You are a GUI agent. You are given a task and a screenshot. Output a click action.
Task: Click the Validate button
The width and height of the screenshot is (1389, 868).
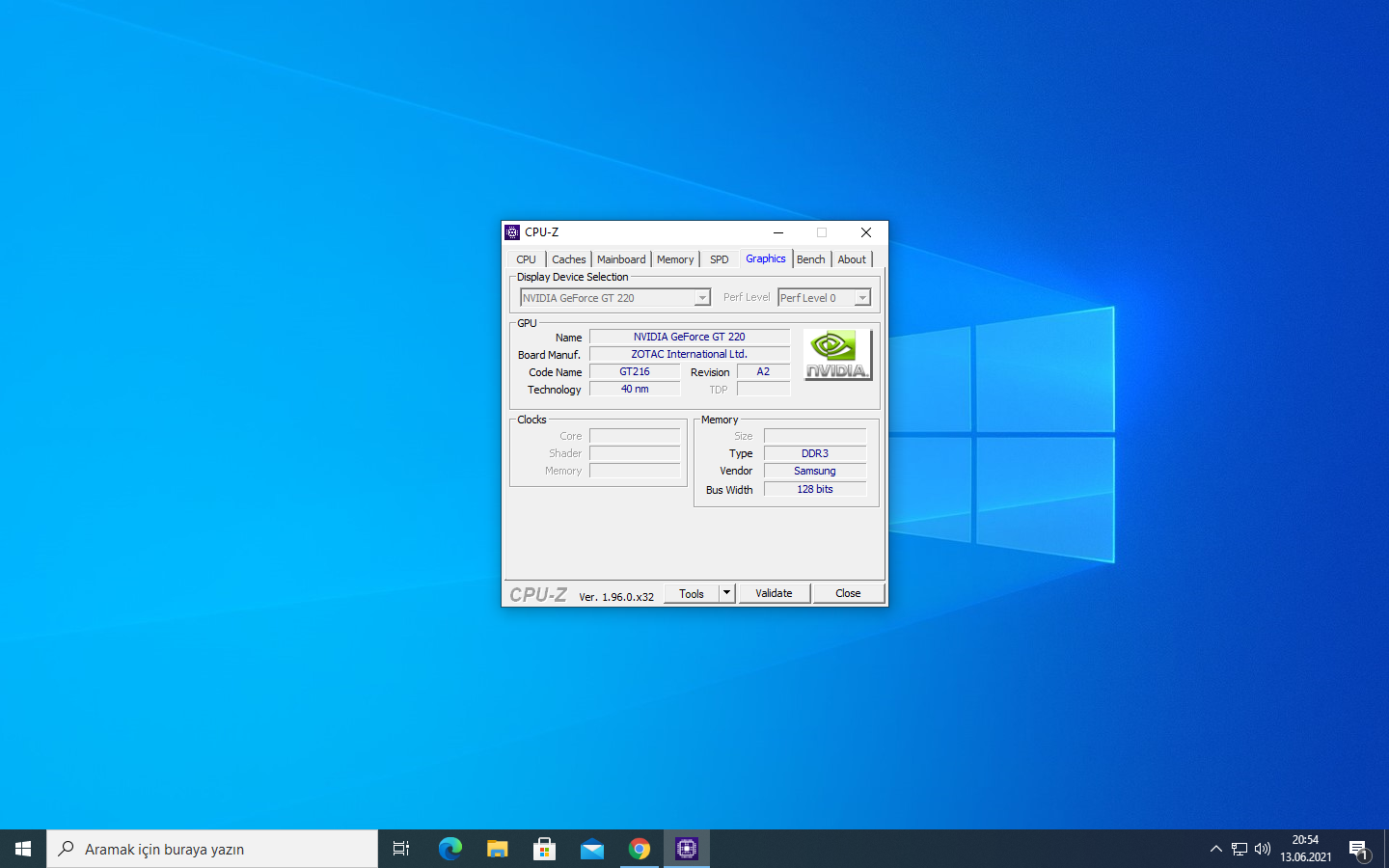[x=774, y=593]
